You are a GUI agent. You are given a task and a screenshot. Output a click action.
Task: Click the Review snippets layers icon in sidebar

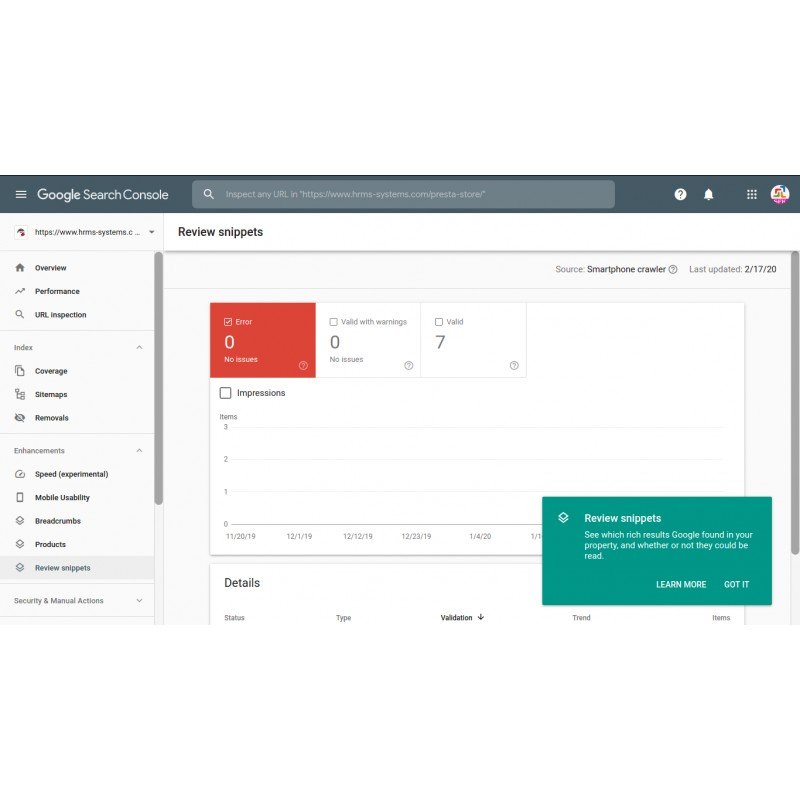[20, 568]
